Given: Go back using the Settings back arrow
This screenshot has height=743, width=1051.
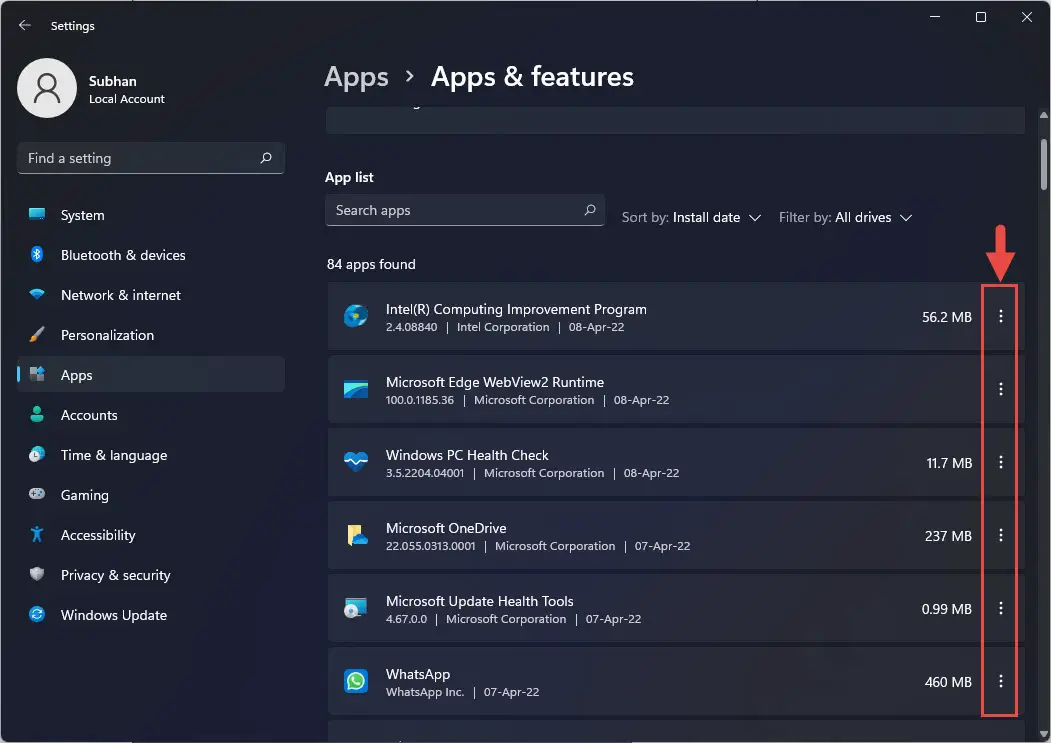Looking at the screenshot, I should point(25,25).
